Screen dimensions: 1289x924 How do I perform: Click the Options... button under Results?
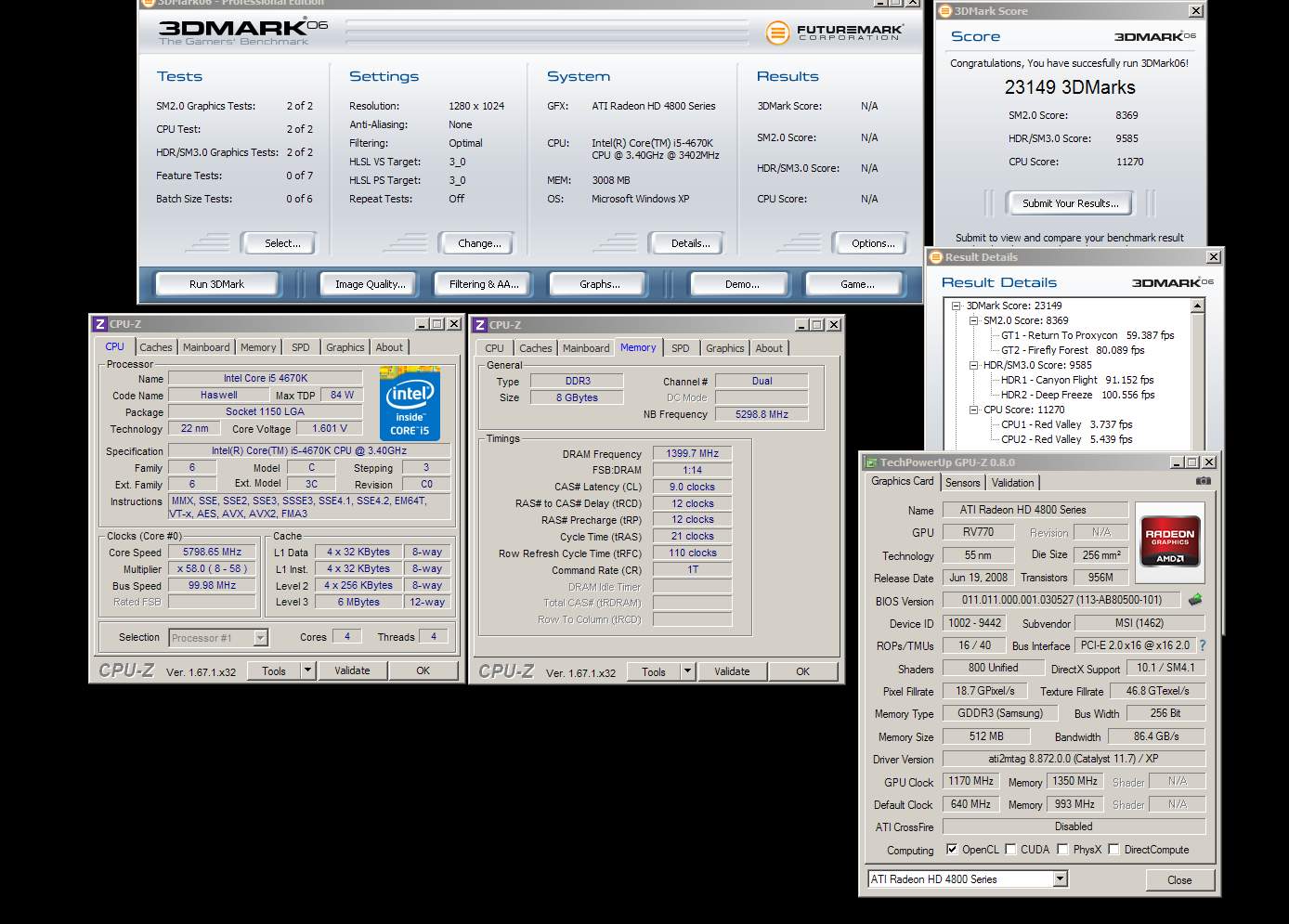click(873, 243)
